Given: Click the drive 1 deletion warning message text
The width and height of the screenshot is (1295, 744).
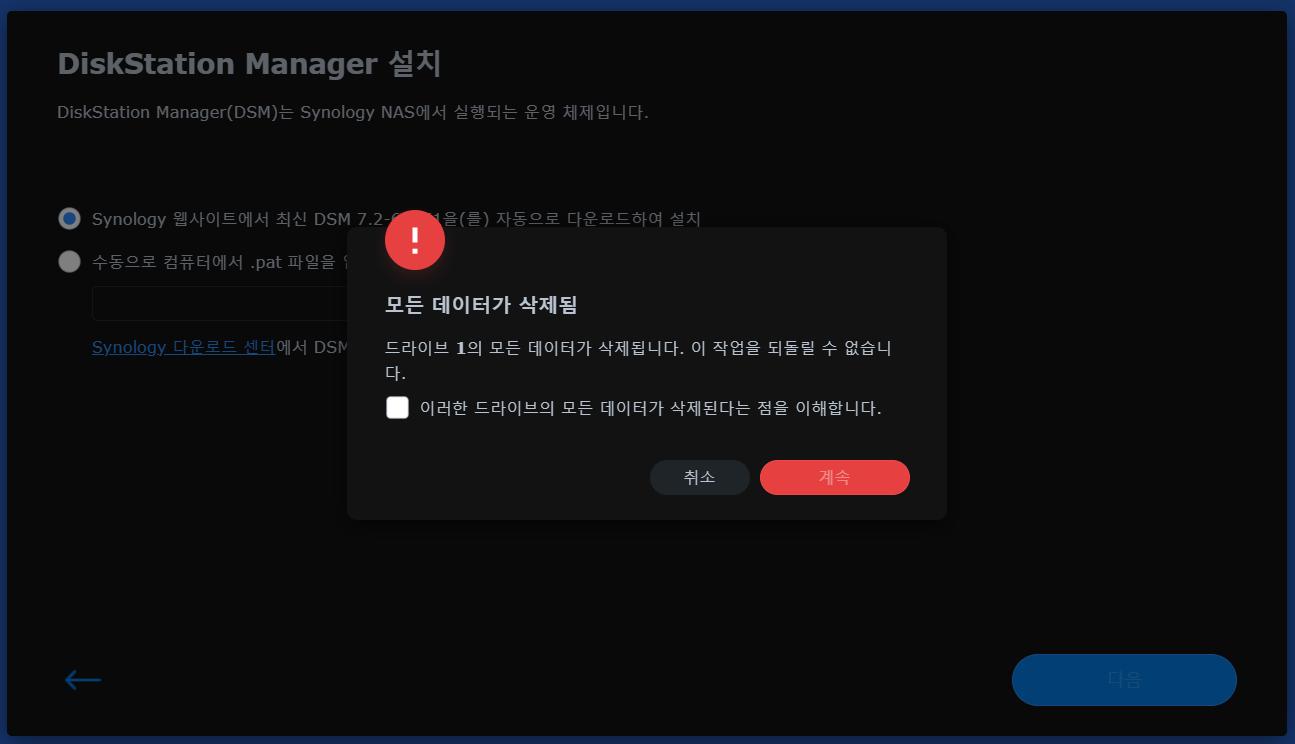Looking at the screenshot, I should [638, 360].
